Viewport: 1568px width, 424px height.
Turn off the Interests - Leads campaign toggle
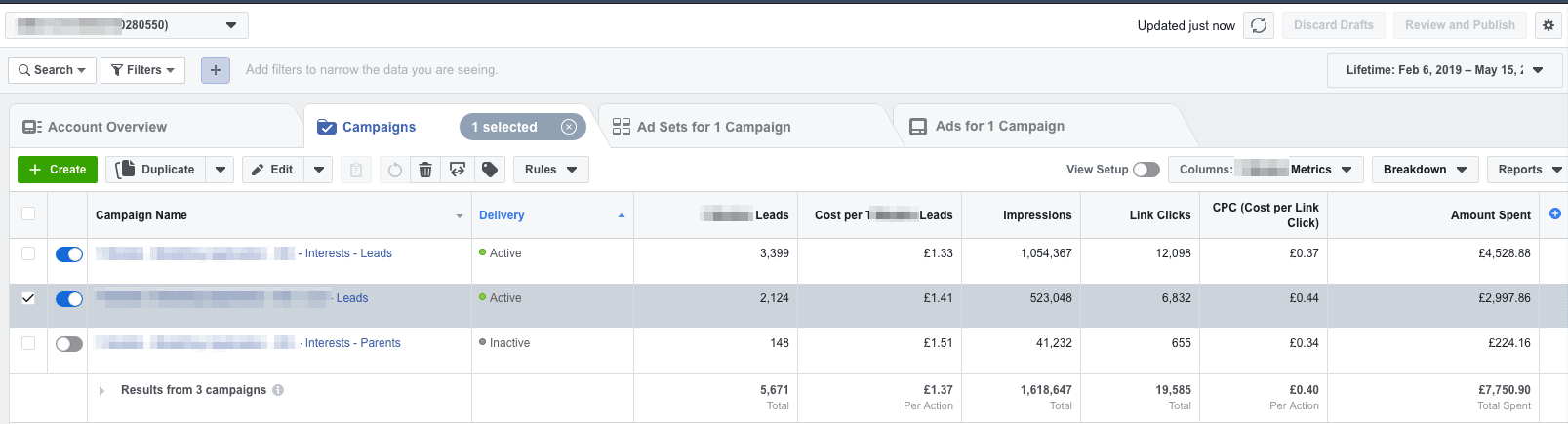click(x=68, y=254)
